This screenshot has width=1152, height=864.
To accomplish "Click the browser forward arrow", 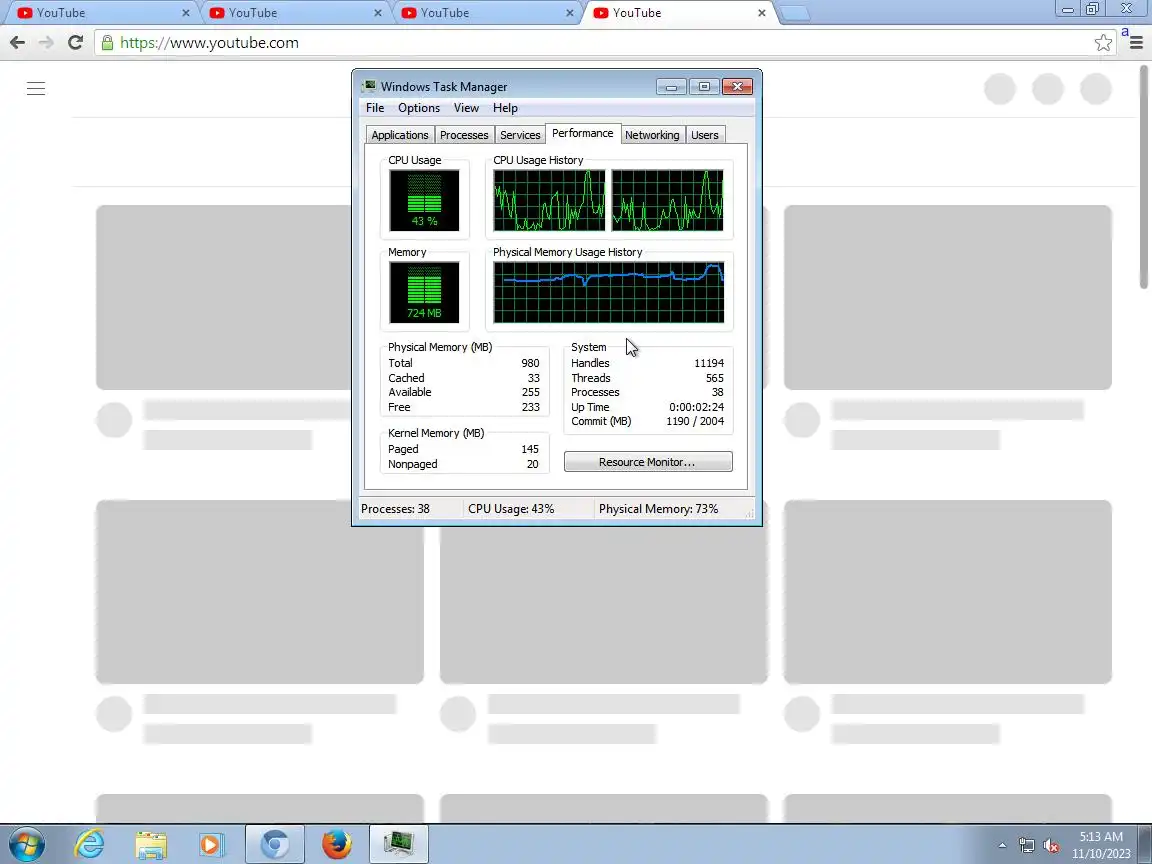I will pyautogui.click(x=46, y=43).
